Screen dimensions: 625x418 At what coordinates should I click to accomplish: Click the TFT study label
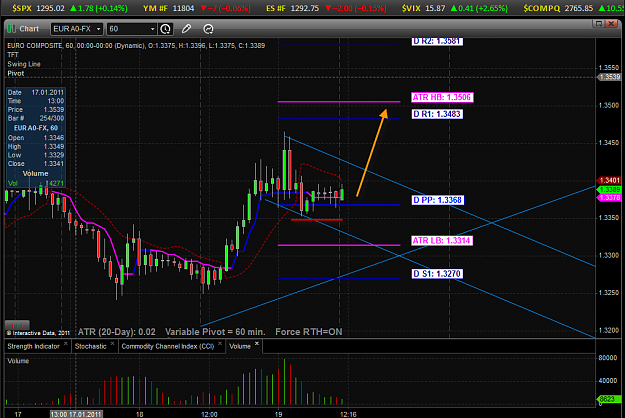point(13,55)
